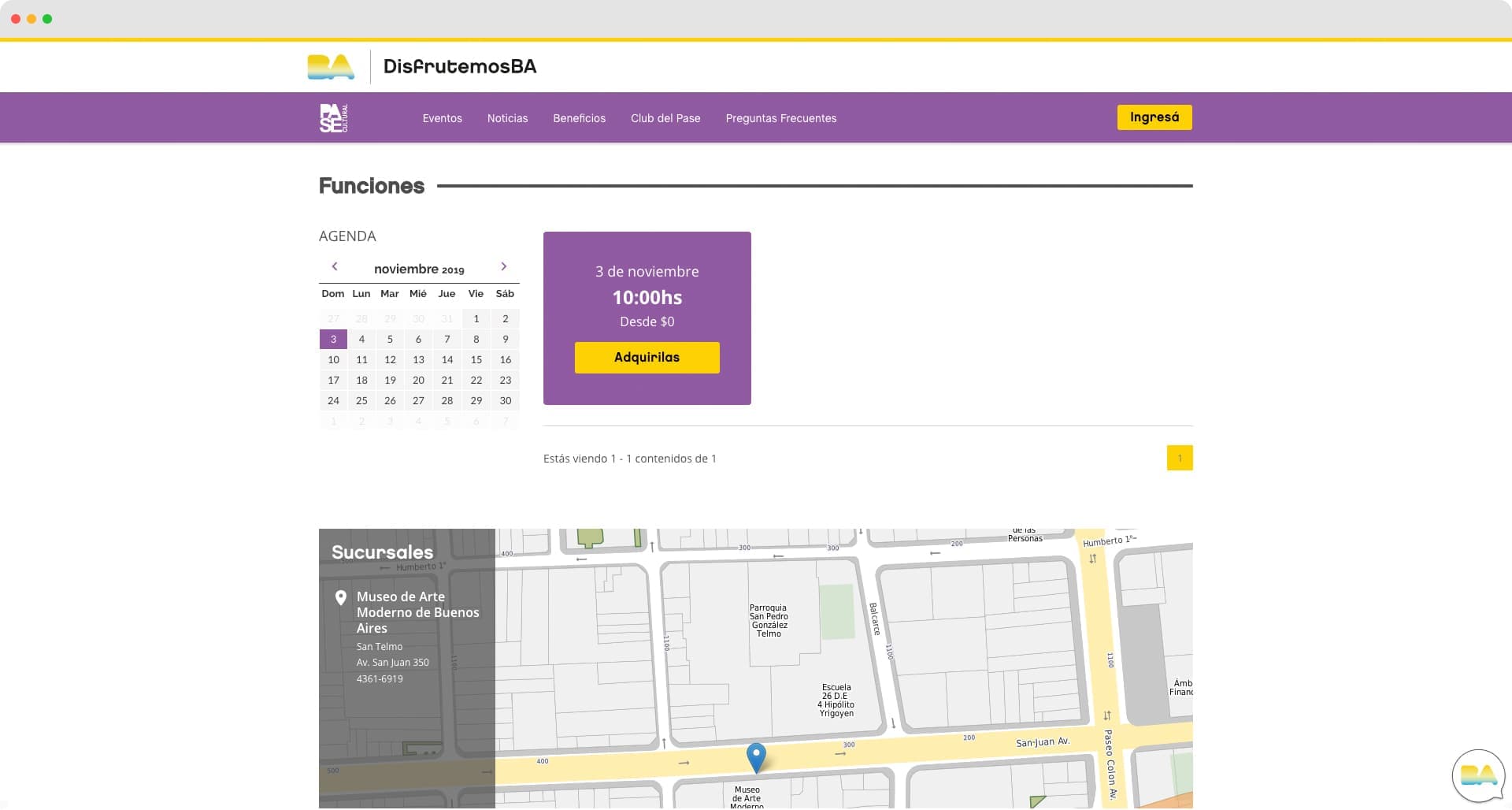Click day 28 in the calendar
Image resolution: width=1512 pixels, height=810 pixels.
(447, 401)
